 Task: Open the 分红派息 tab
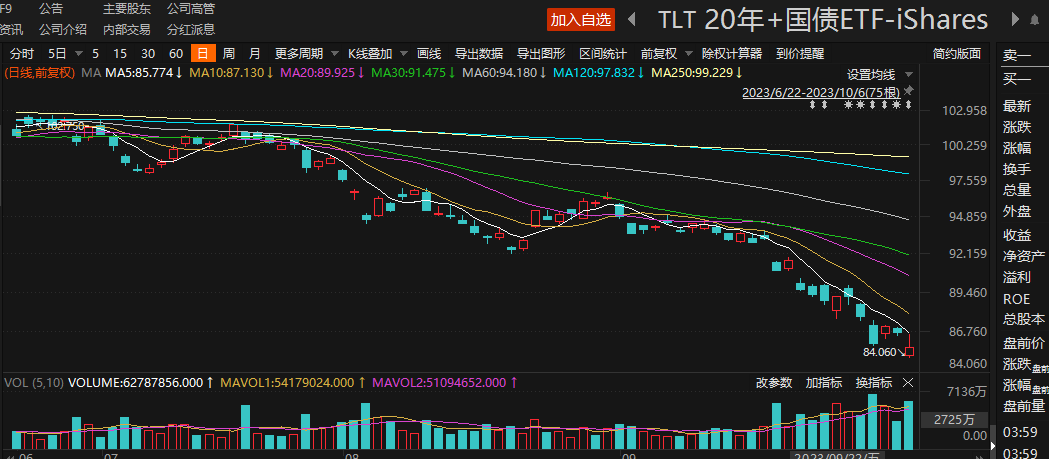[x=190, y=29]
